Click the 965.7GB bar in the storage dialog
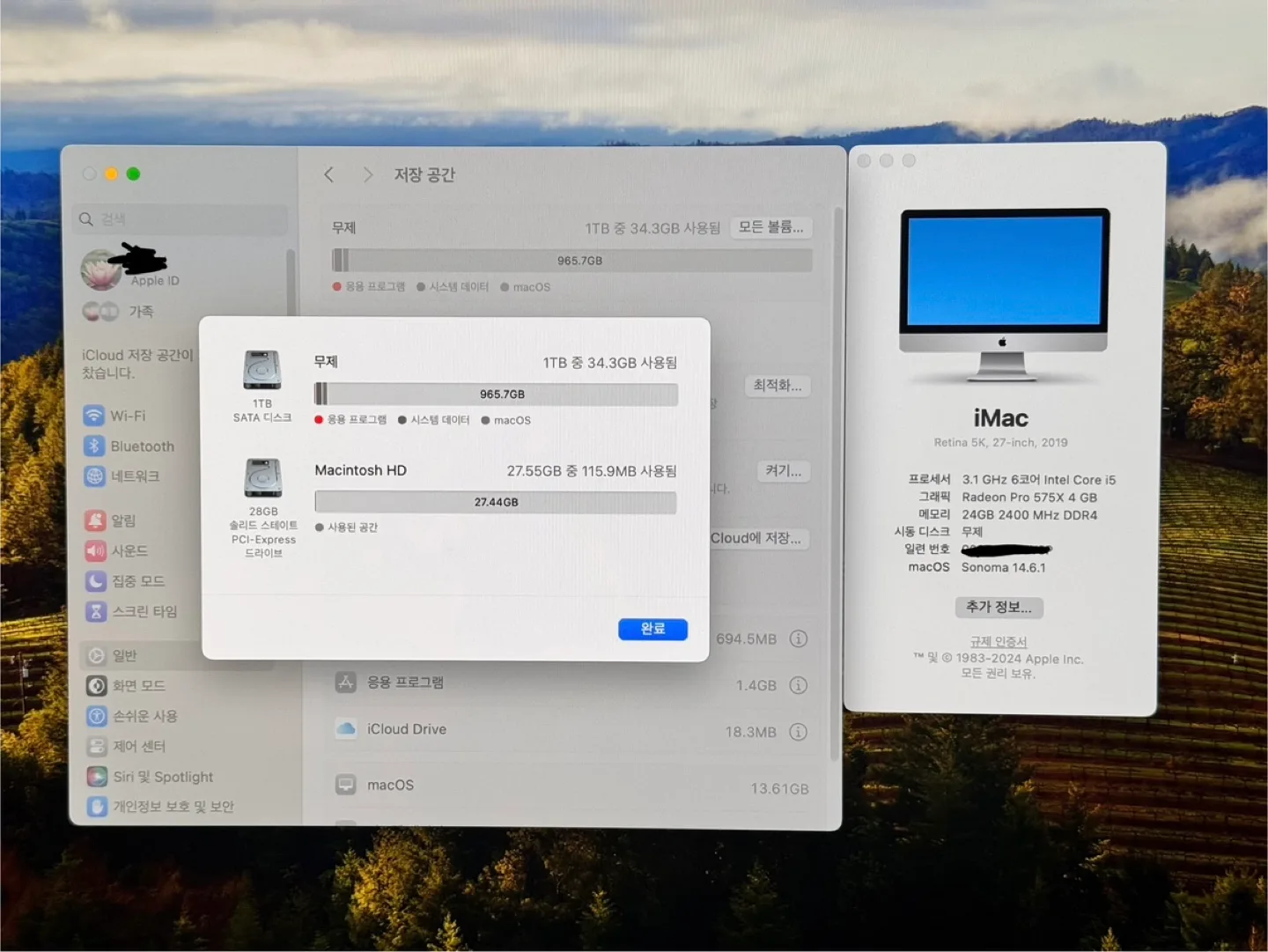 pyautogui.click(x=496, y=394)
